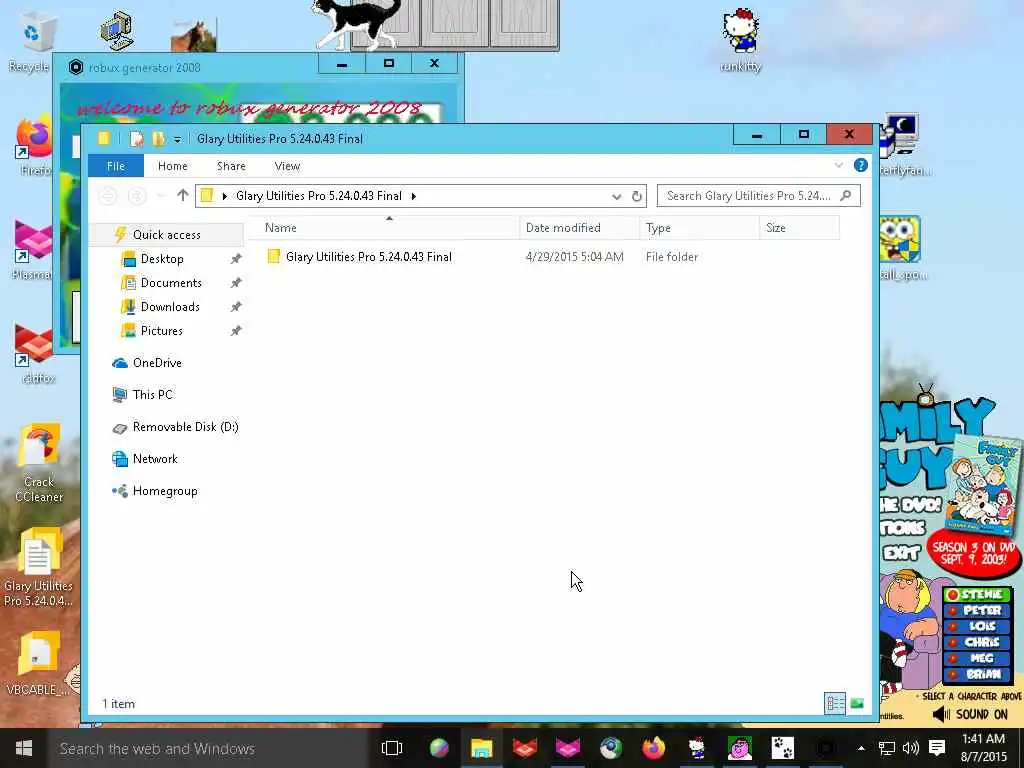
Task: Expand the ribbon with chevron
Action: (x=839, y=165)
